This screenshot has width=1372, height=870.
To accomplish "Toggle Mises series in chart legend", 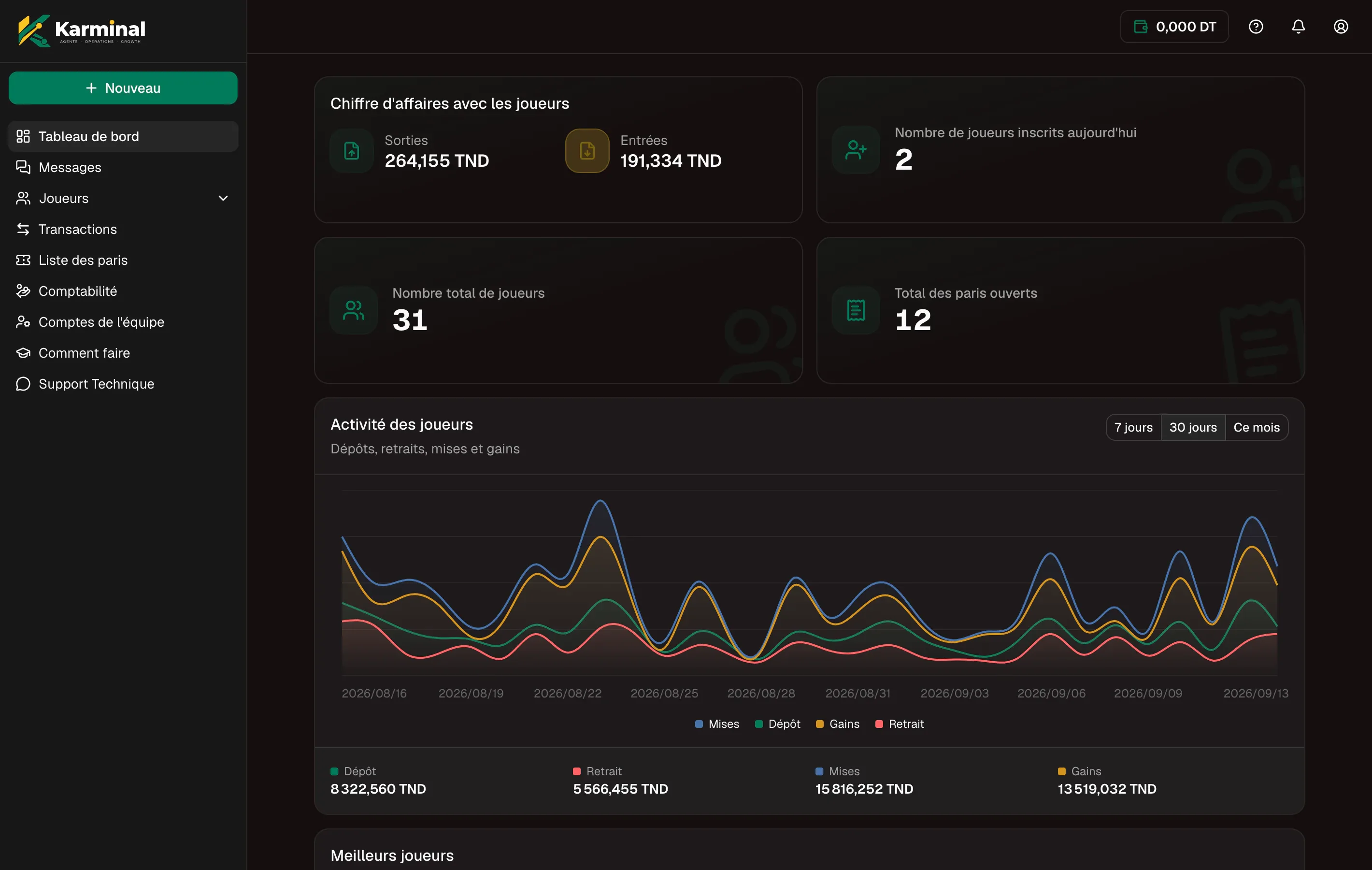I will (x=717, y=724).
